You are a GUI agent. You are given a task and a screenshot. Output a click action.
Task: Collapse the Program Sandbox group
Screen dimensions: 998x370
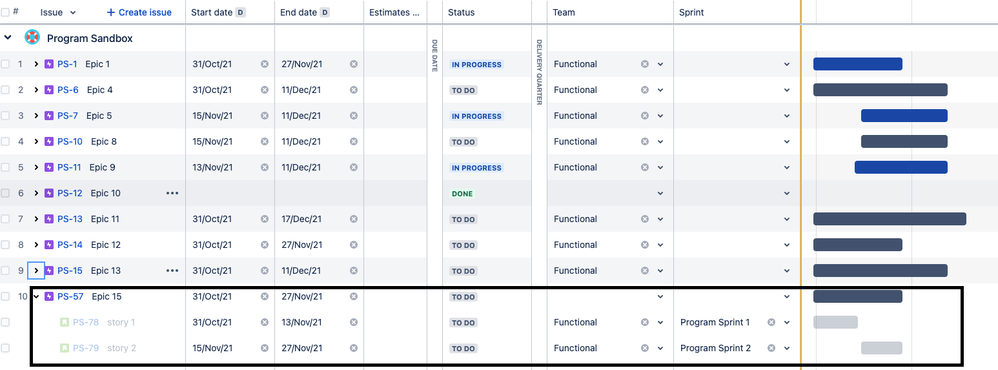(8, 38)
